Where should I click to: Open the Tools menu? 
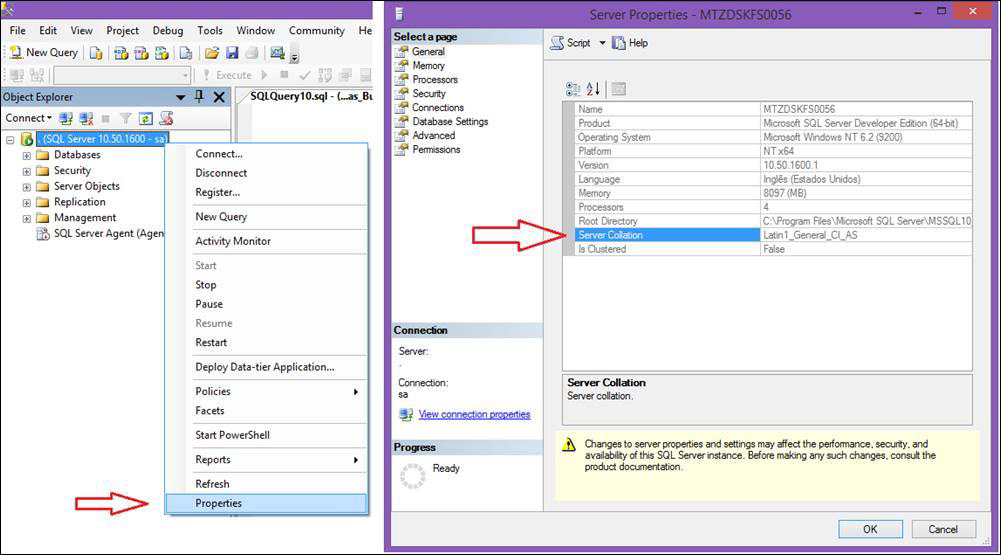pyautogui.click(x=209, y=30)
